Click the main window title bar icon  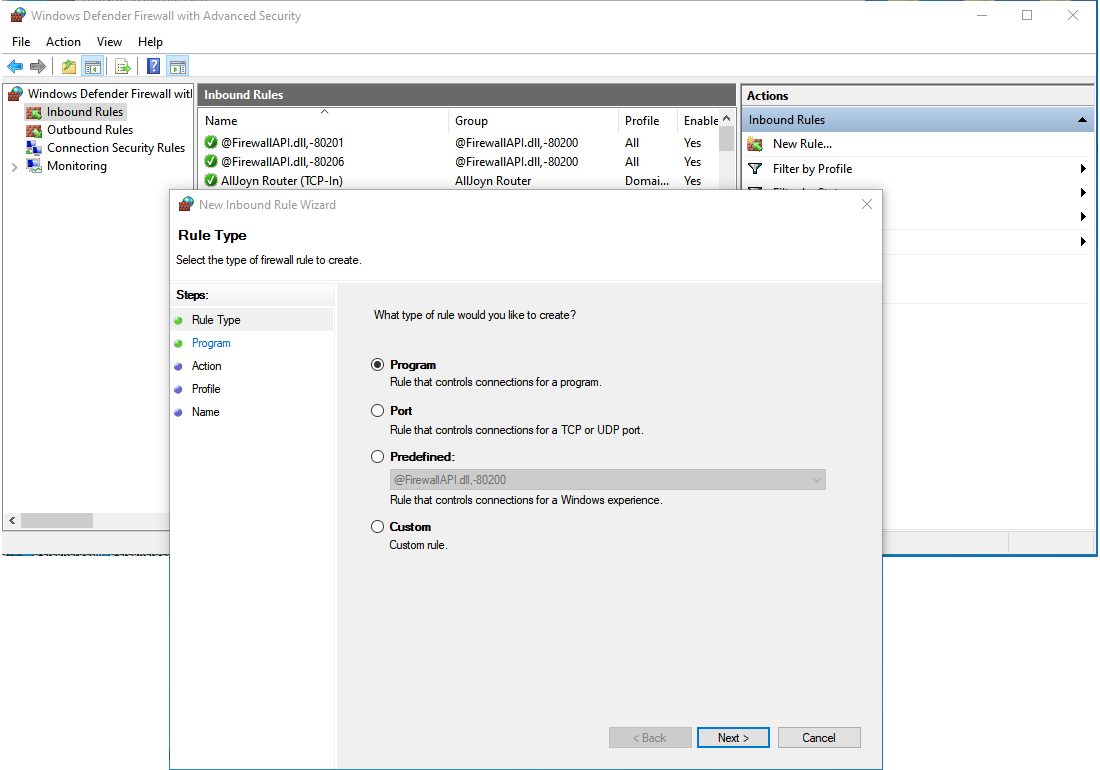(x=18, y=15)
